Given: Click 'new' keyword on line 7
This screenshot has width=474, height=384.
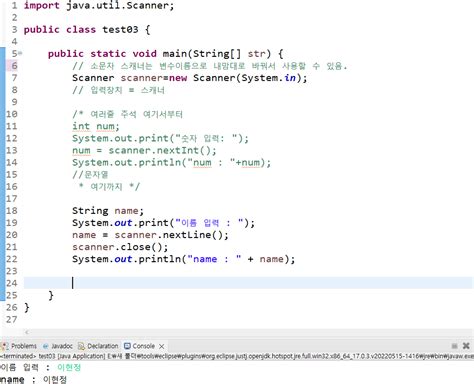Looking at the screenshot, I should [x=178, y=78].
